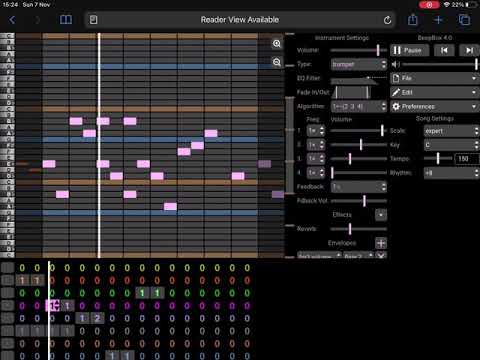Tap the red screen recording indicator
The height and width of the screenshot is (360, 480).
tap(429, 5)
